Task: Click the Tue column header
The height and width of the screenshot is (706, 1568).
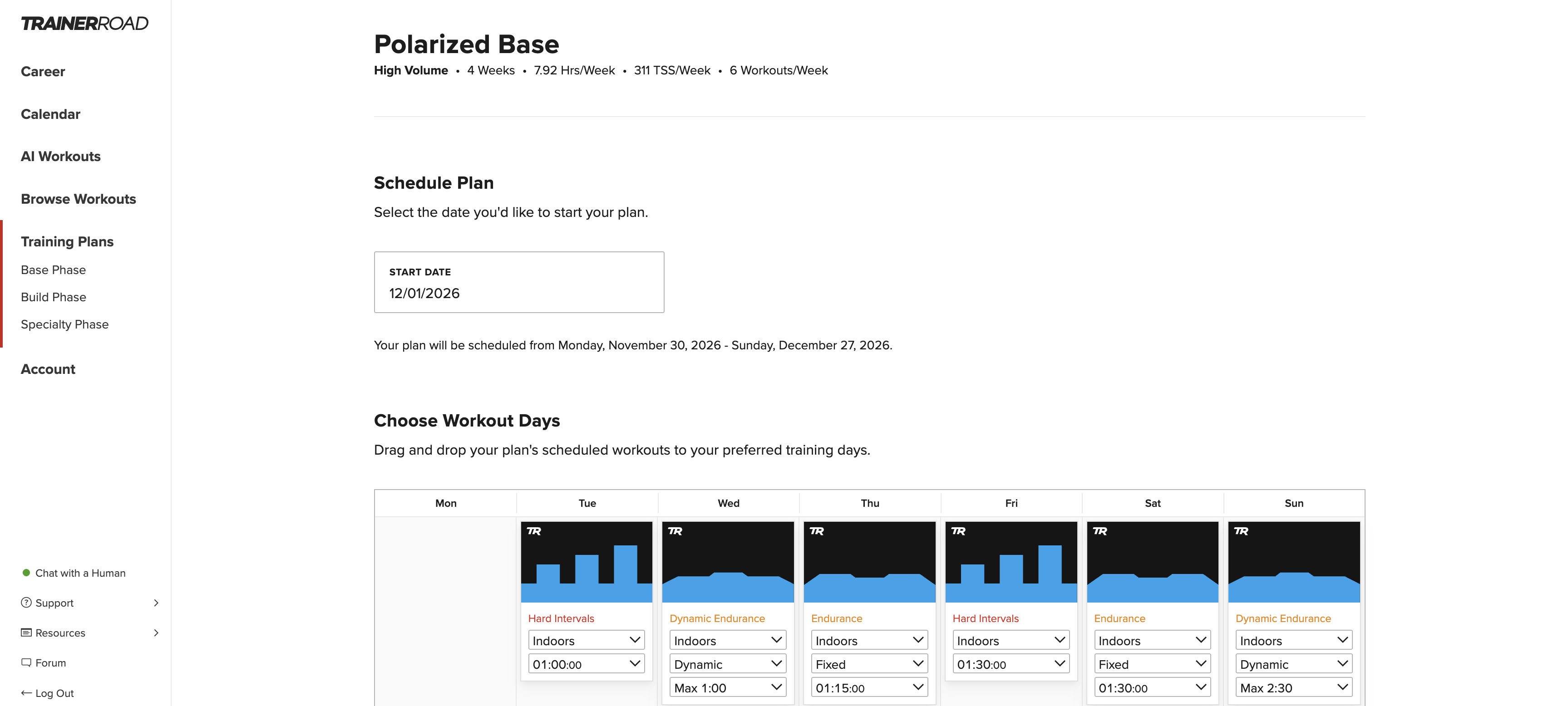Action: tap(587, 503)
